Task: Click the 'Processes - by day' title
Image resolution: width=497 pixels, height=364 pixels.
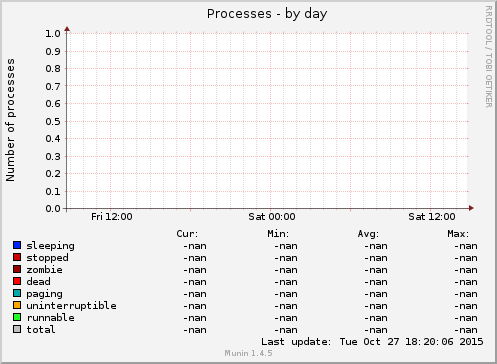Action: coord(267,14)
